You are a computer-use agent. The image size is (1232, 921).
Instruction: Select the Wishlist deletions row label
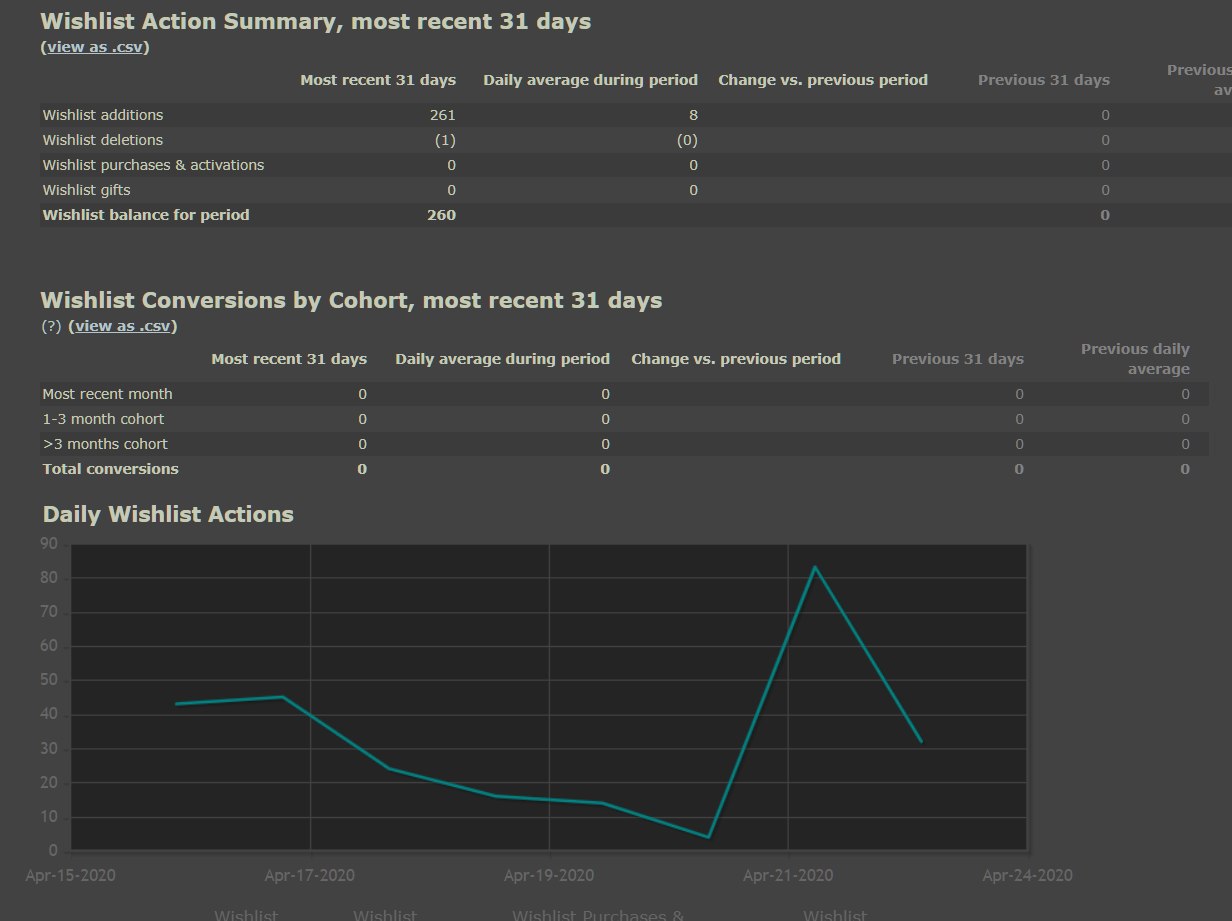[x=103, y=140]
